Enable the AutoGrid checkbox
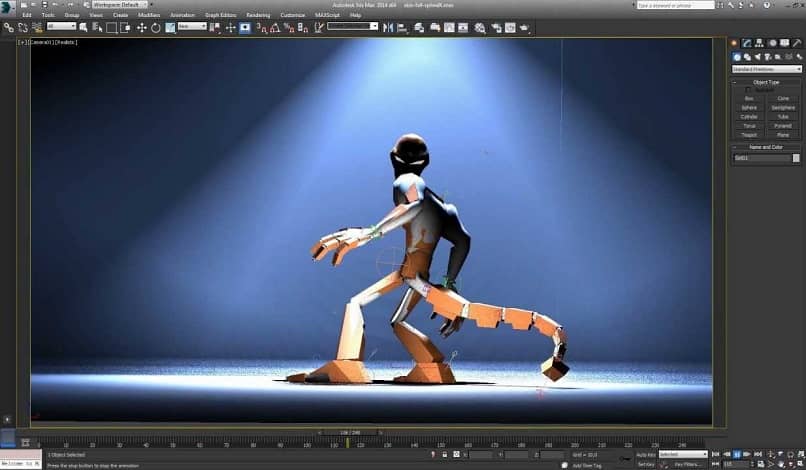The image size is (806, 470). 749,89
